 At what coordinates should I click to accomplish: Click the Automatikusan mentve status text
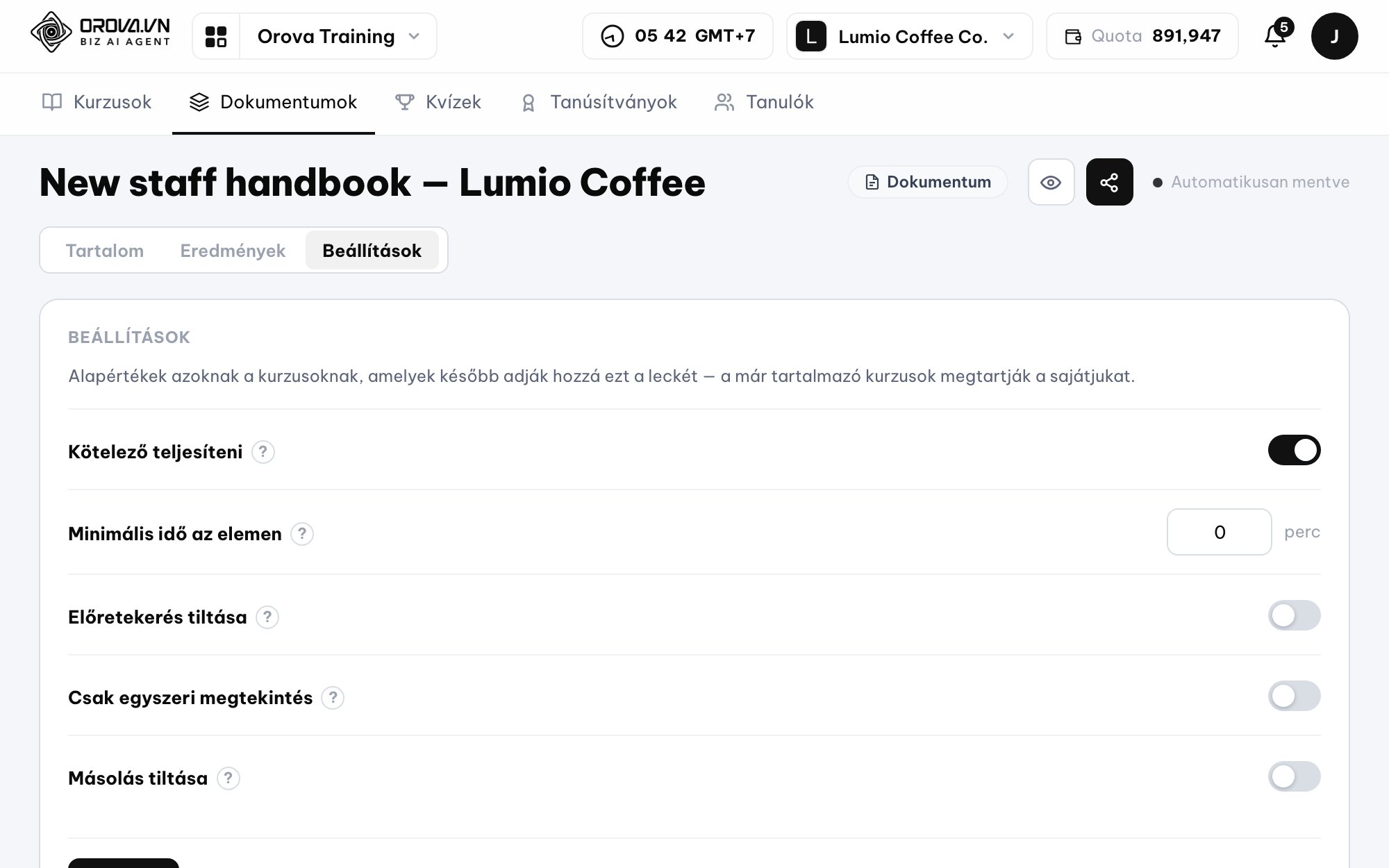point(1260,182)
